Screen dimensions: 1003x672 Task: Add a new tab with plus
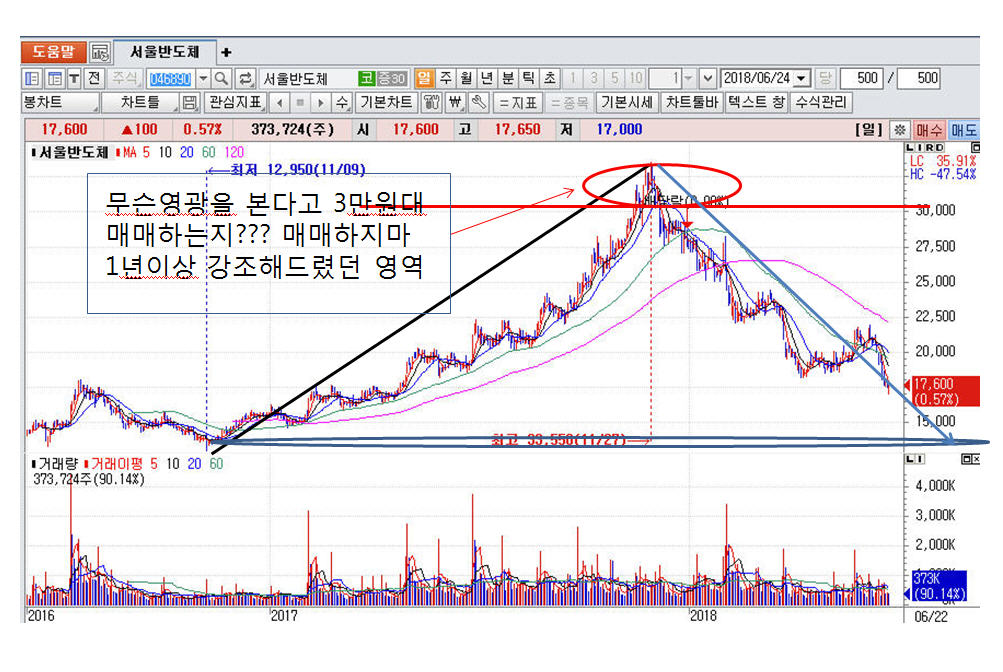click(226, 52)
